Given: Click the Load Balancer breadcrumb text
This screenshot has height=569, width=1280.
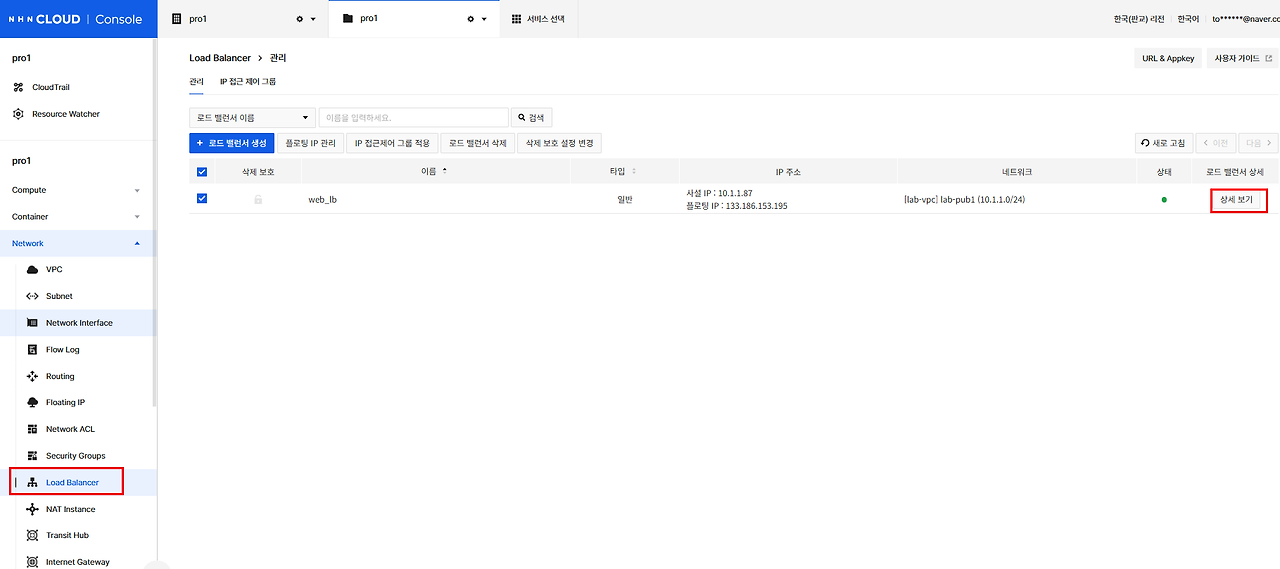Looking at the screenshot, I should [220, 58].
